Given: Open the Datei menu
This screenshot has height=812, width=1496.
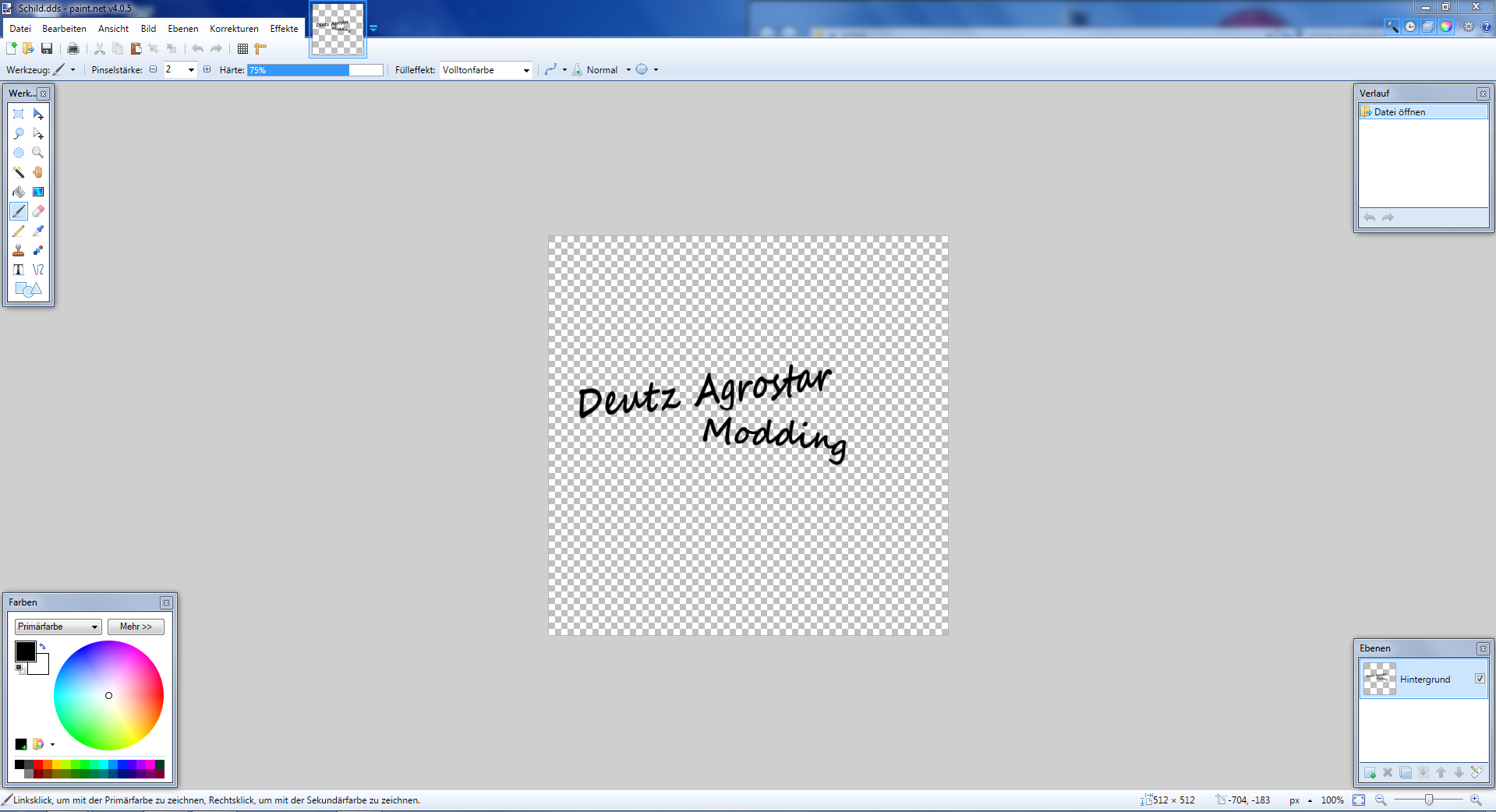Looking at the screenshot, I should 20,29.
